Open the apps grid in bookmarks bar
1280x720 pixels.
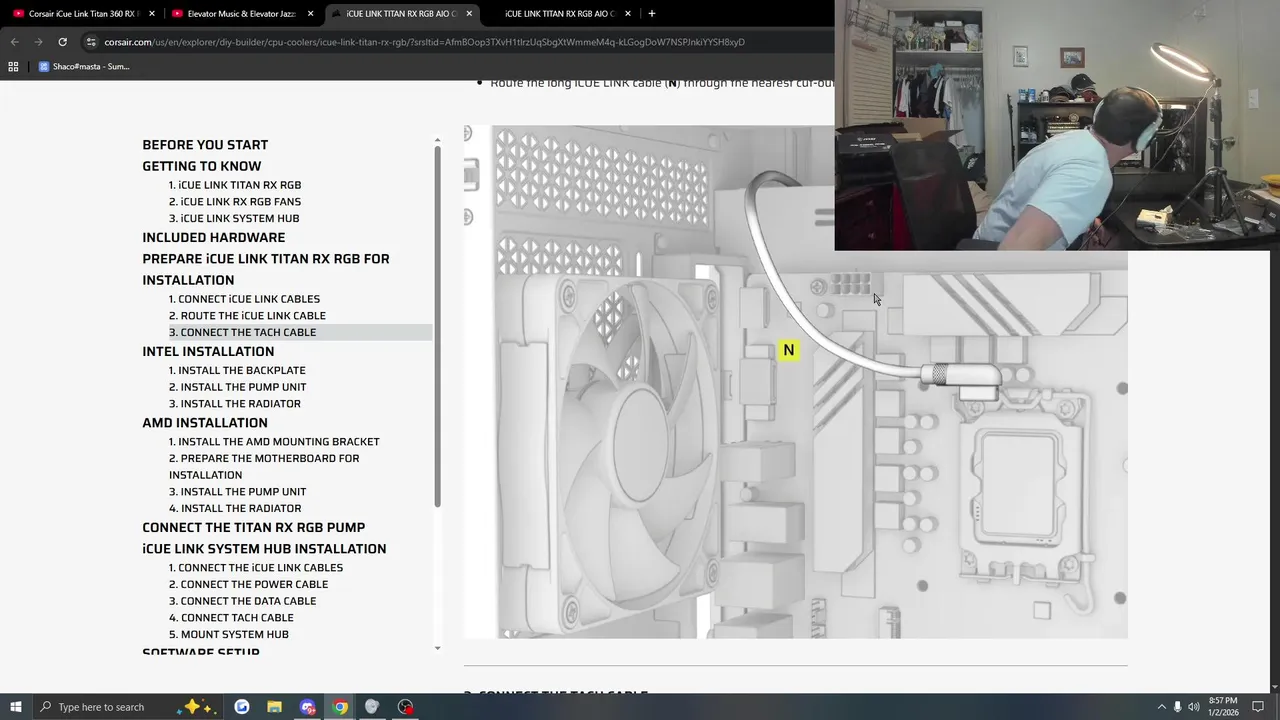13,67
